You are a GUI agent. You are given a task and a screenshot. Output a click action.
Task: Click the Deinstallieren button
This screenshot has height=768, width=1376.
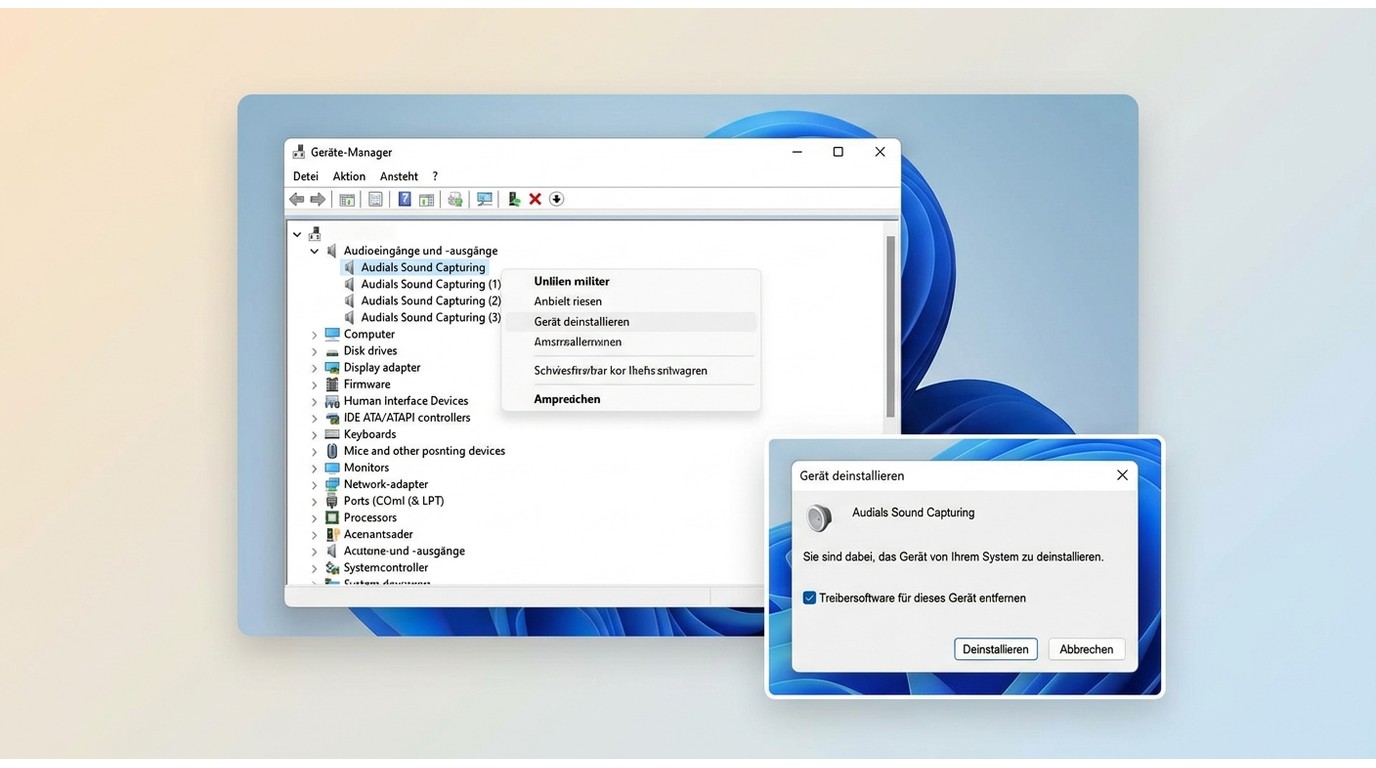tap(996, 649)
